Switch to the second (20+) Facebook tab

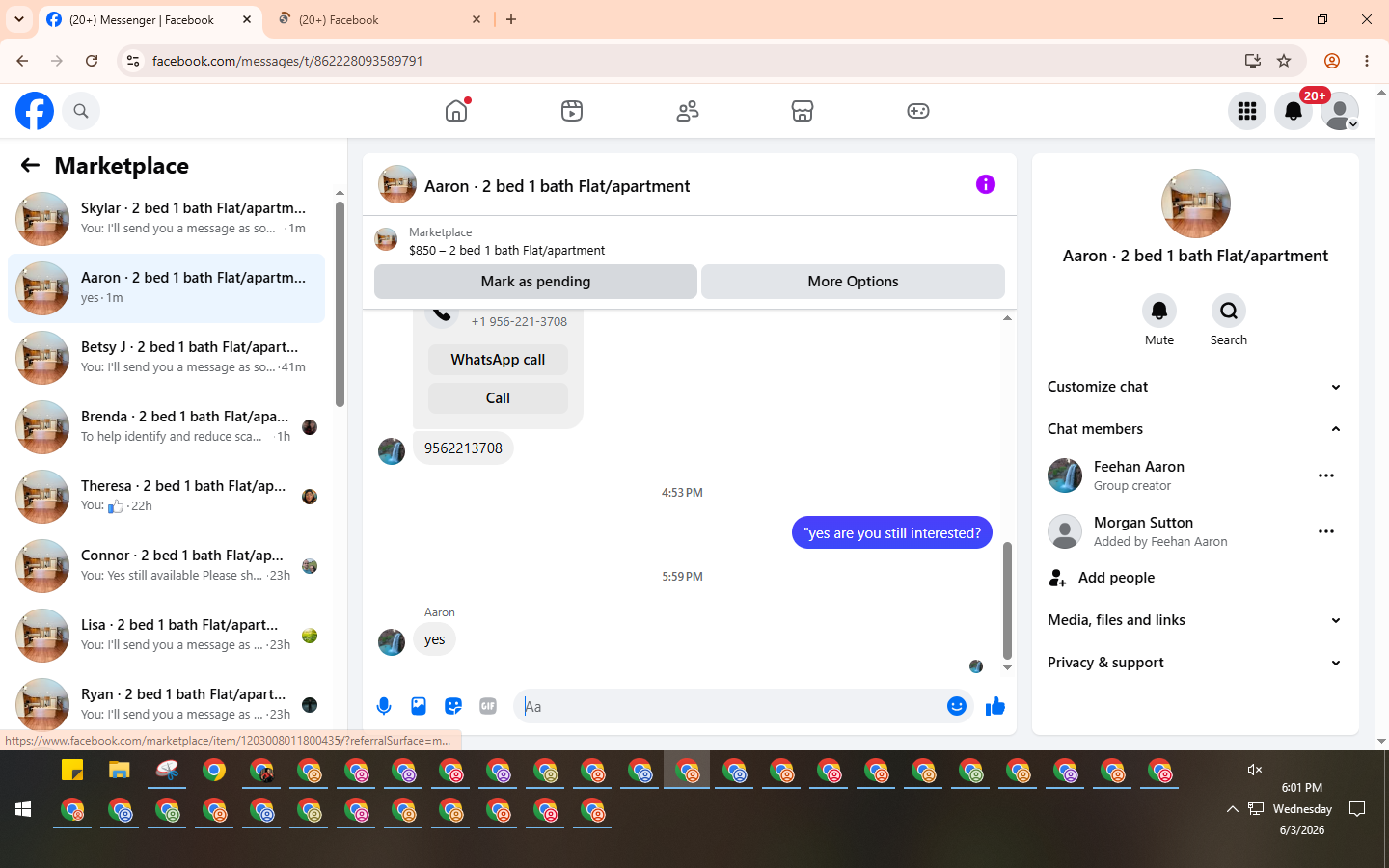pyautogui.click(x=379, y=19)
